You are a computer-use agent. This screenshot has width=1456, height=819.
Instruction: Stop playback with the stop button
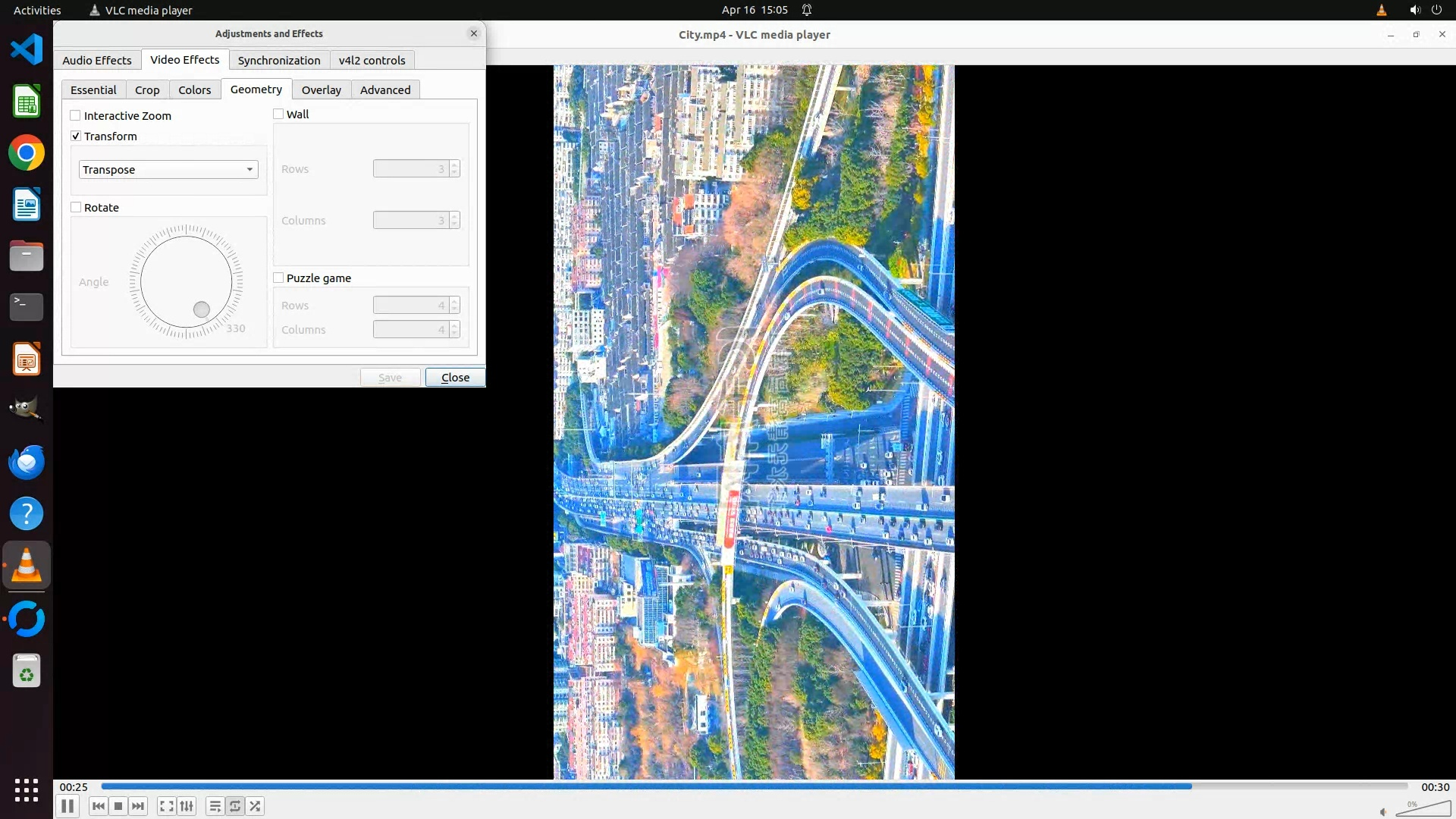coord(118,806)
